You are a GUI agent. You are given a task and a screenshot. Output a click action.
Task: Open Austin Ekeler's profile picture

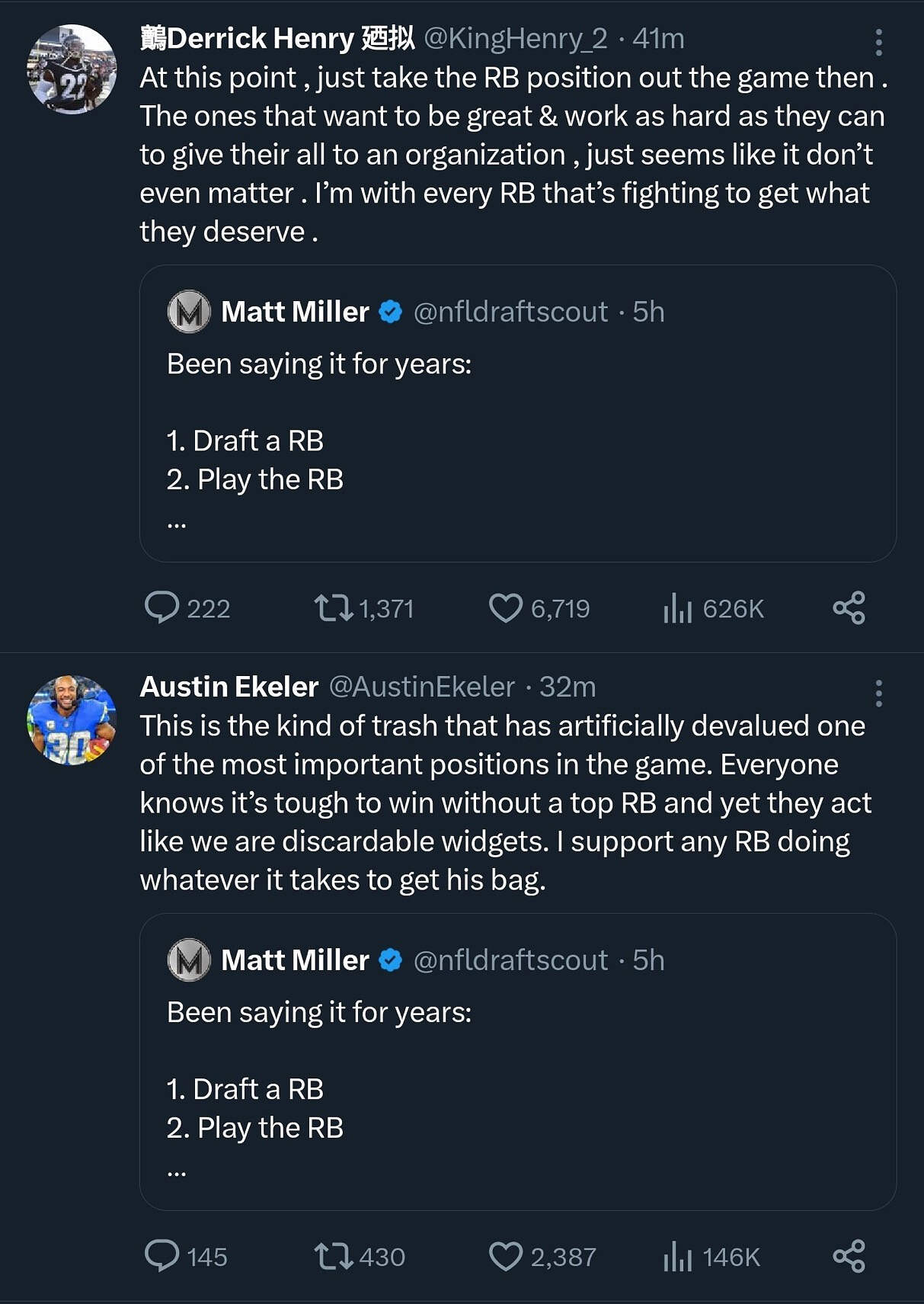coord(72,720)
